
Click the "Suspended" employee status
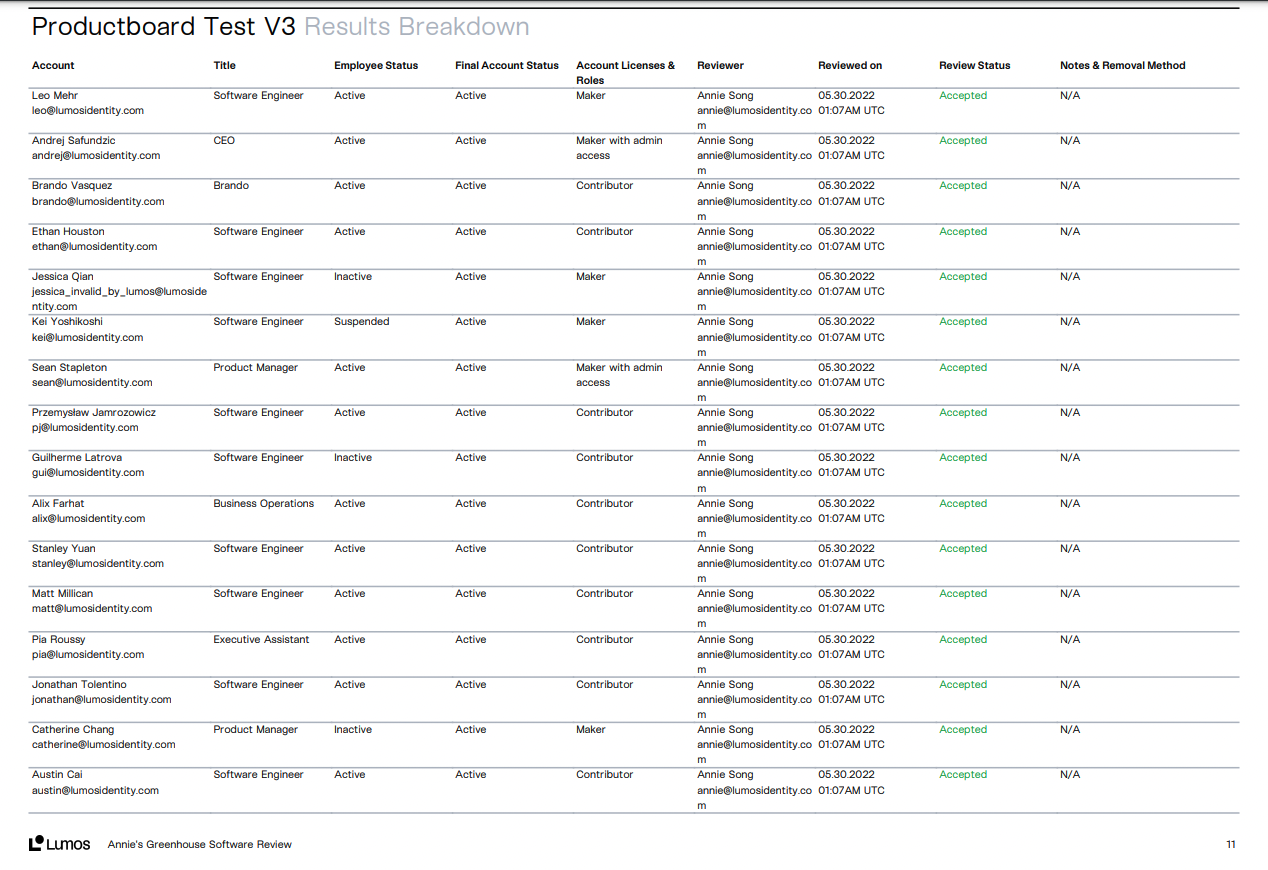(362, 322)
